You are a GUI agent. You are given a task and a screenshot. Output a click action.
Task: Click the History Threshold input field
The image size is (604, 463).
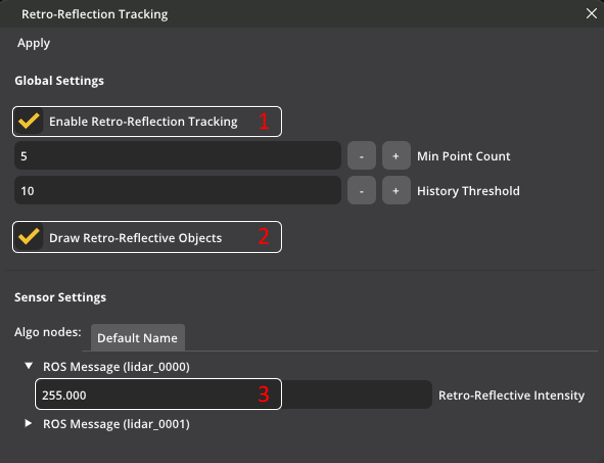[178, 190]
